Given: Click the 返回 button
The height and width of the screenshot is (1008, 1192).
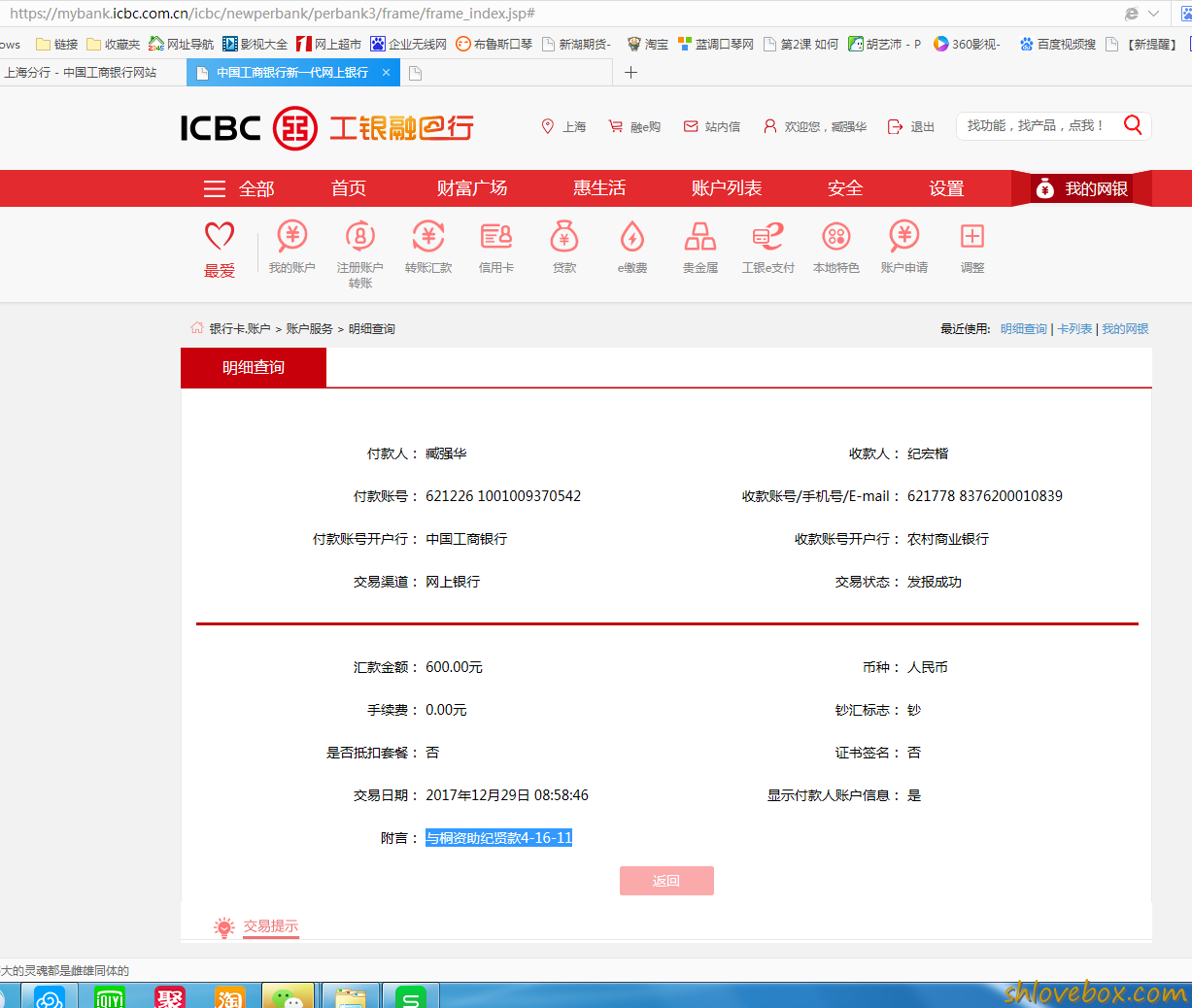Looking at the screenshot, I should pyautogui.click(x=666, y=881).
